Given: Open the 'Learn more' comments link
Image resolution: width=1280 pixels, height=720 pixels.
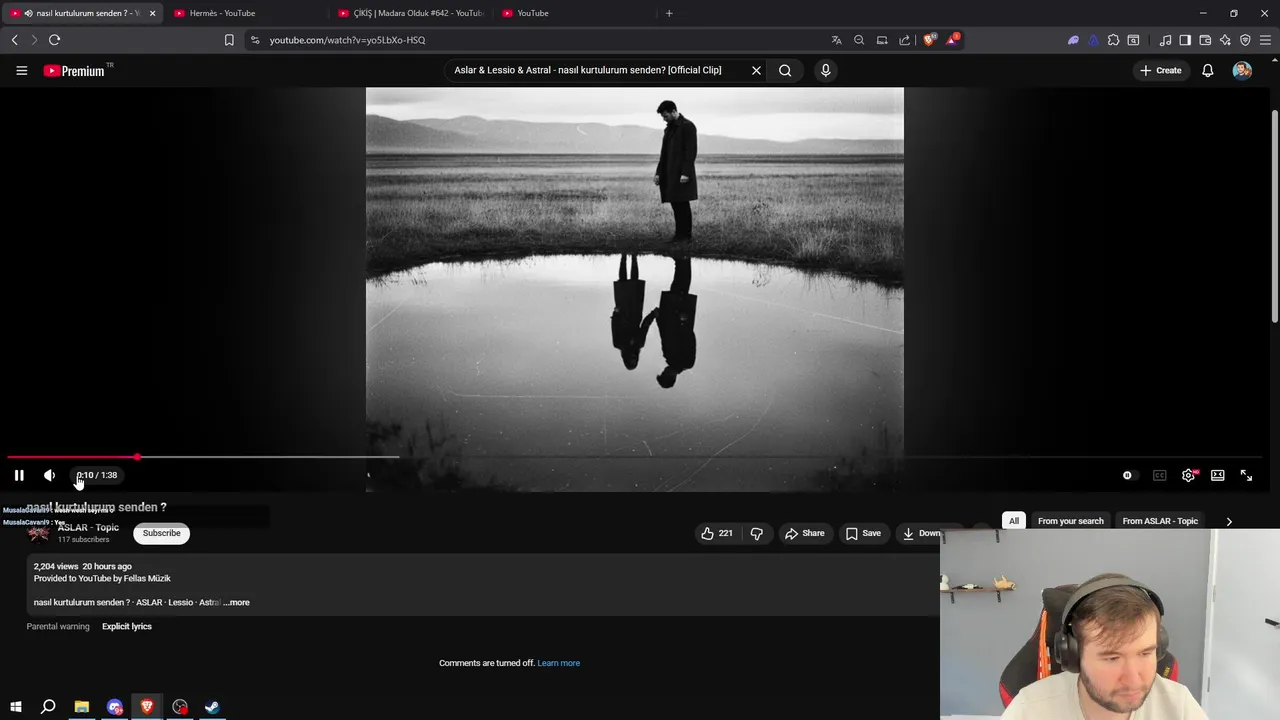Looking at the screenshot, I should [x=558, y=663].
